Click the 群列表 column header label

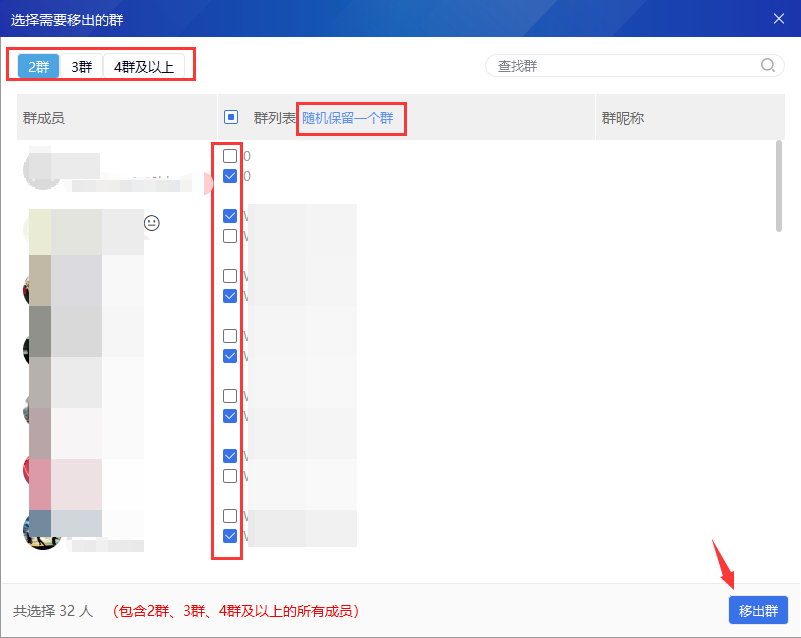point(274,118)
